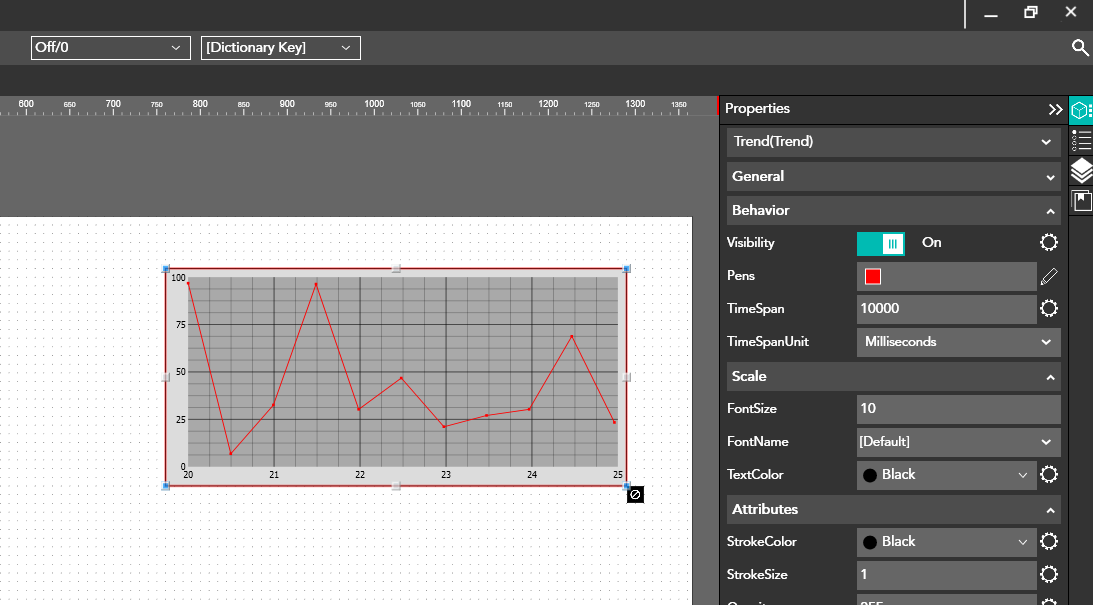Click the red Pens color swatch
This screenshot has width=1093, height=605.
click(x=872, y=277)
